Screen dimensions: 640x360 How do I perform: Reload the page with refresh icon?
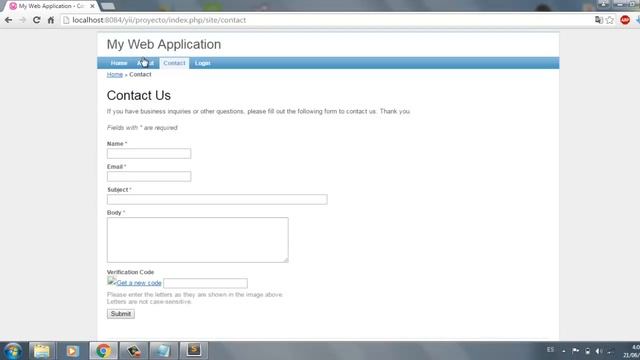click(x=36, y=20)
